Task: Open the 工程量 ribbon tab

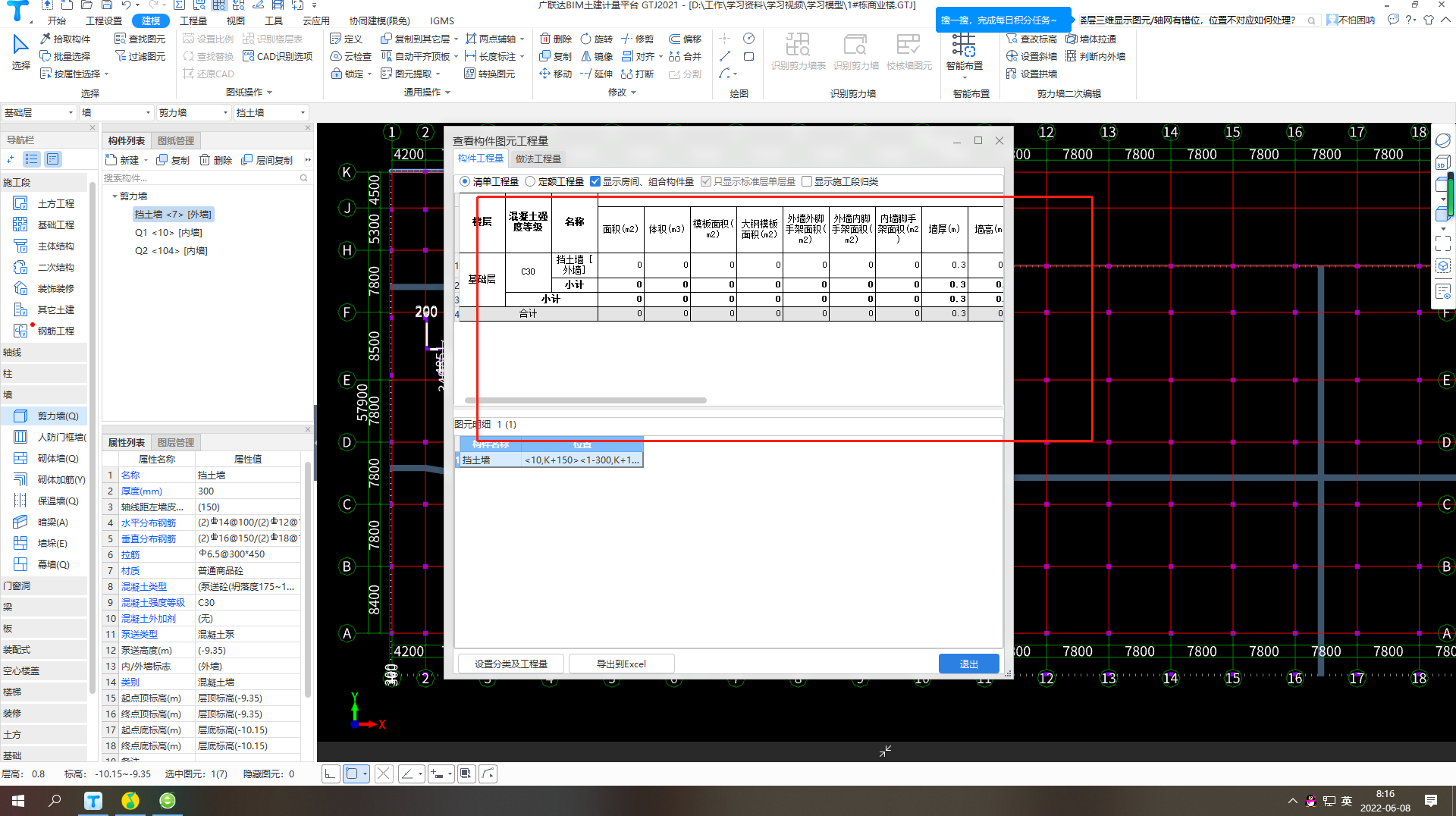Action: click(x=193, y=20)
